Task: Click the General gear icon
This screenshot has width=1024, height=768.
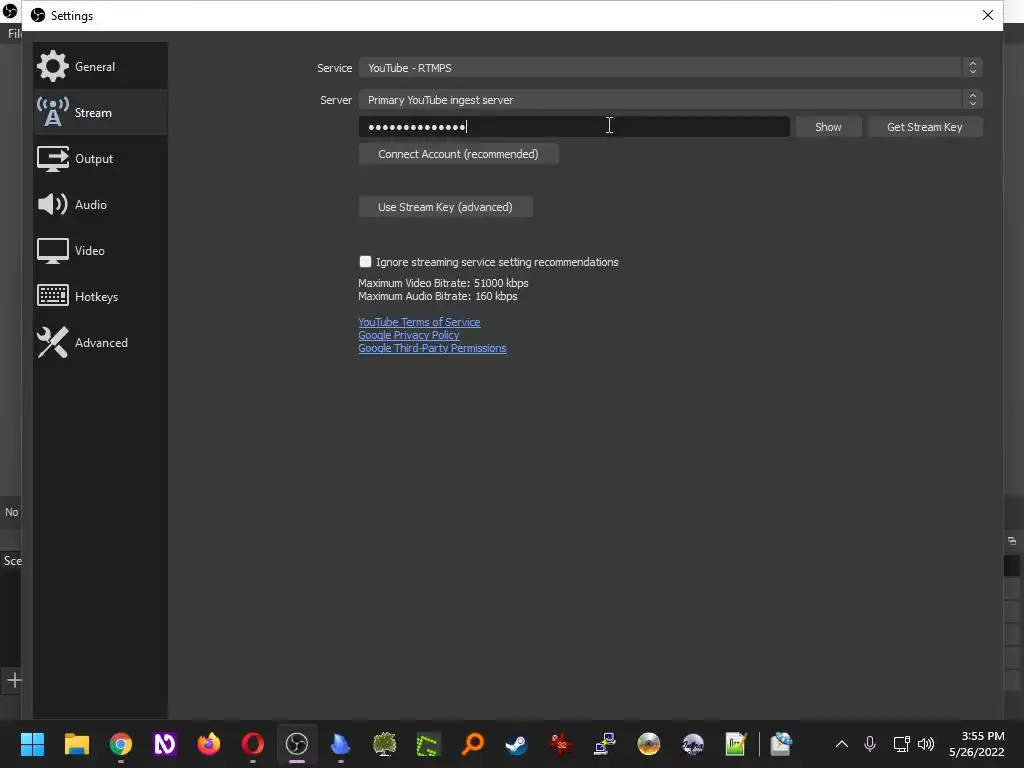Action: 52,66
